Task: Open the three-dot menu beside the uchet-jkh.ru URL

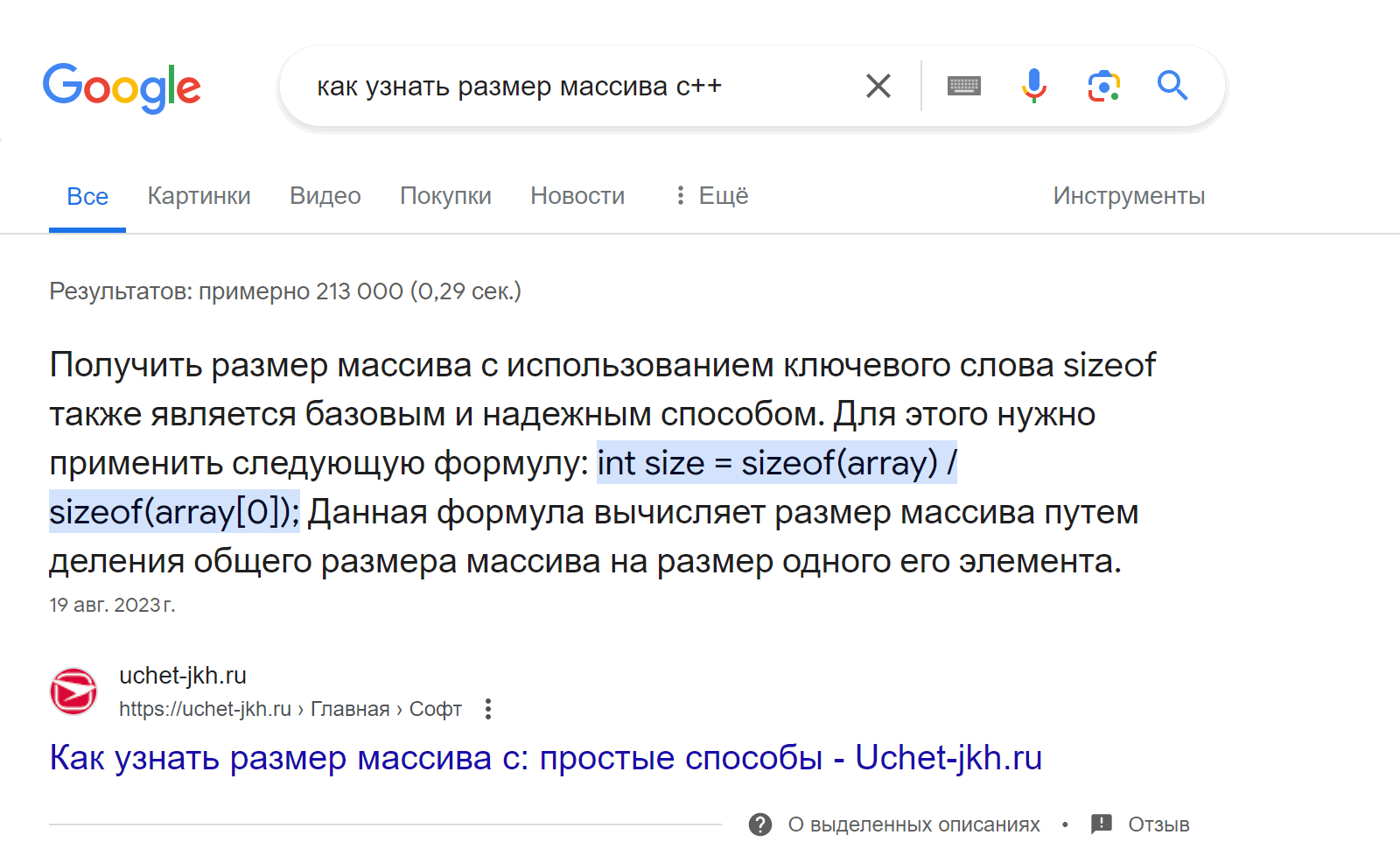Action: click(x=487, y=709)
